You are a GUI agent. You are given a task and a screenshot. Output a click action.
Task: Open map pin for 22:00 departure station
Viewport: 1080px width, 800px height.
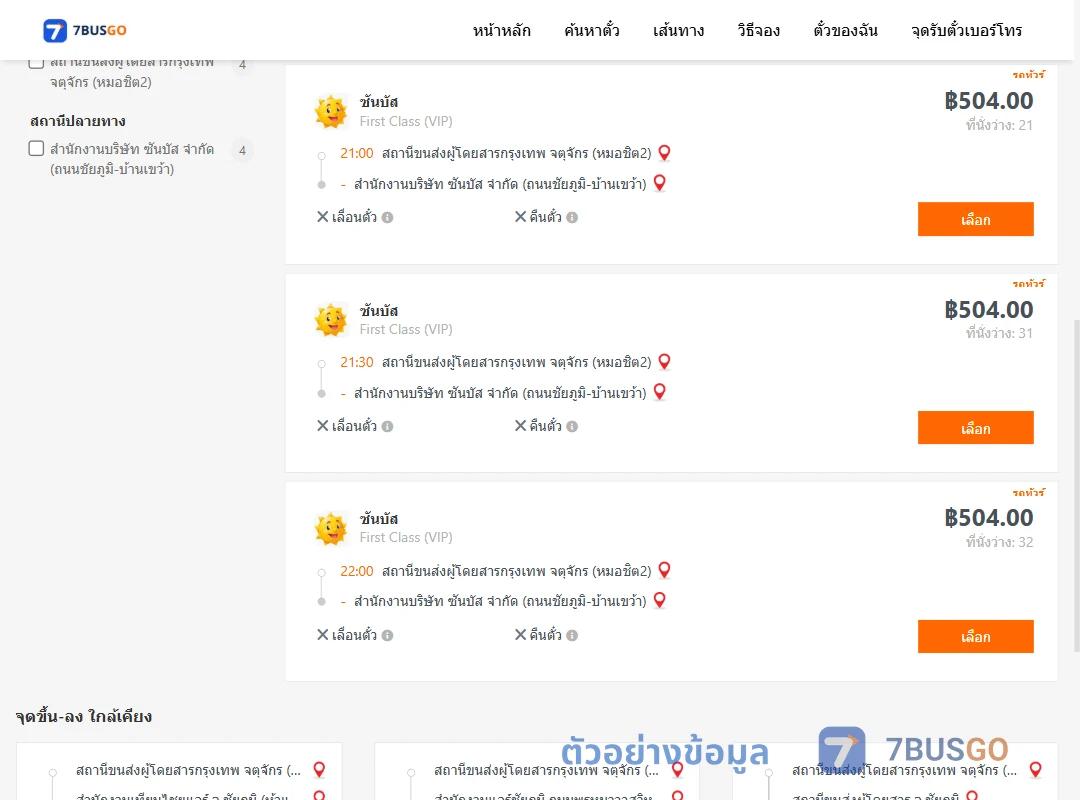click(x=664, y=571)
